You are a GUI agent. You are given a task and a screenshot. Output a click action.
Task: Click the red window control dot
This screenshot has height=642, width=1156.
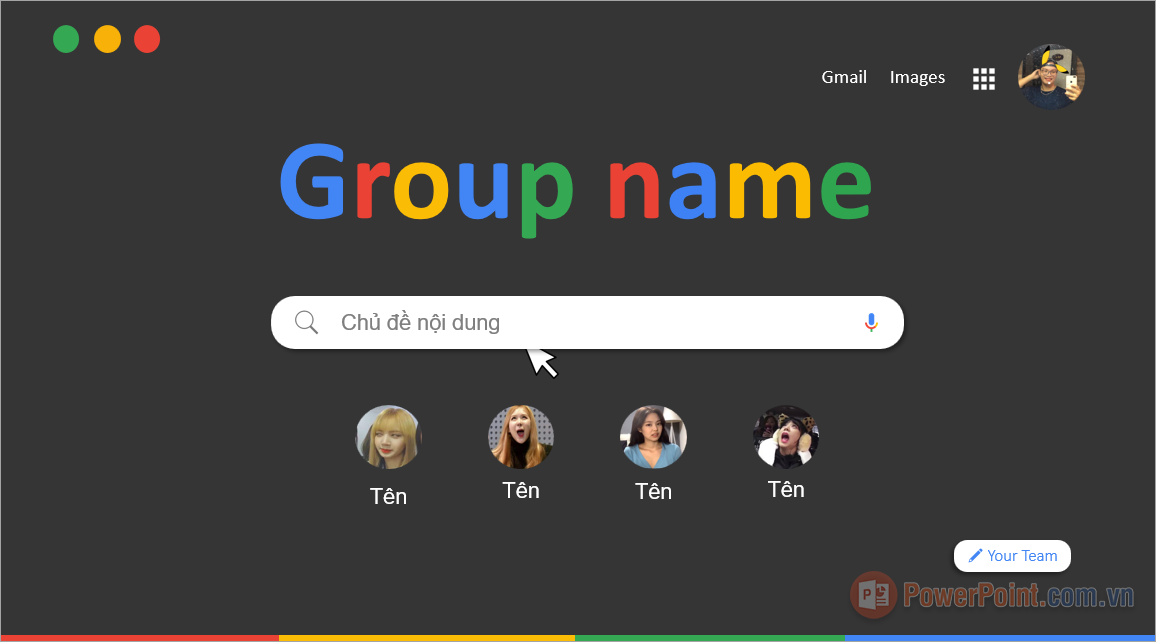(147, 39)
